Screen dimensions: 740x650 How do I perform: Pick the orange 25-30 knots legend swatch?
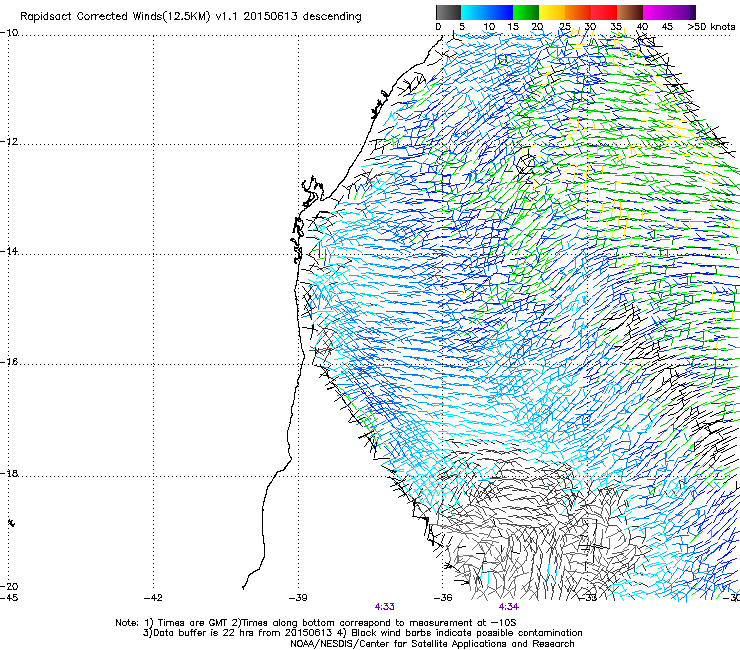[x=578, y=12]
